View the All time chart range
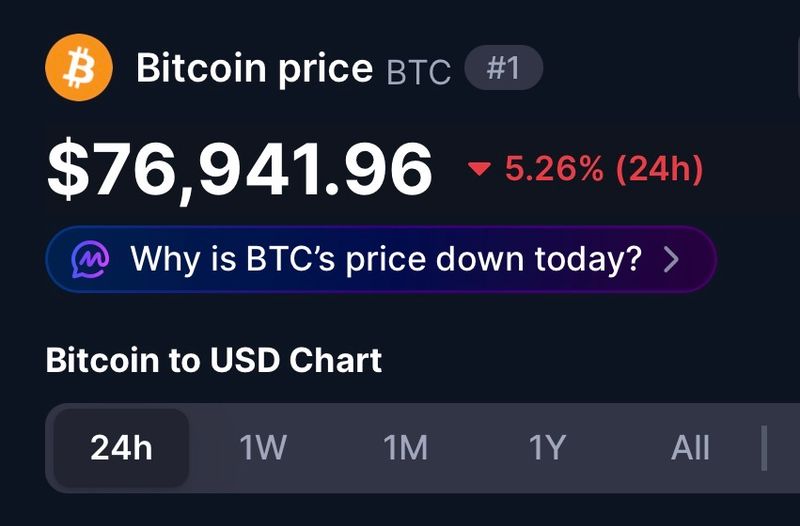 pos(690,448)
